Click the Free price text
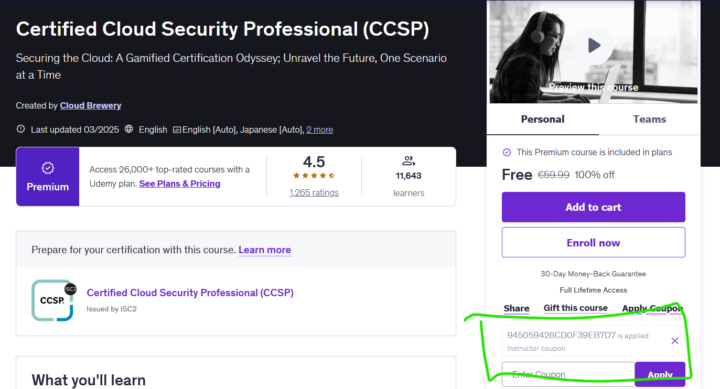The image size is (720, 389). pyautogui.click(x=517, y=175)
